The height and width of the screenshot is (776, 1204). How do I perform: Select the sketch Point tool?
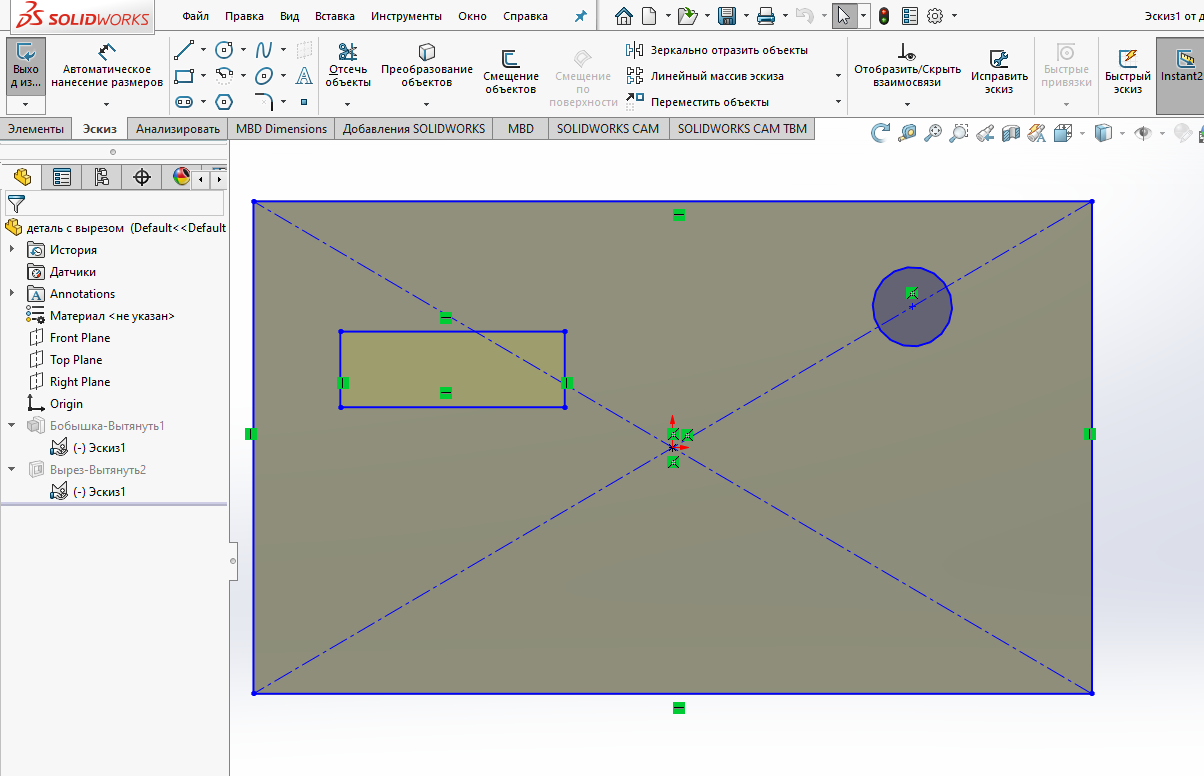pos(304,101)
